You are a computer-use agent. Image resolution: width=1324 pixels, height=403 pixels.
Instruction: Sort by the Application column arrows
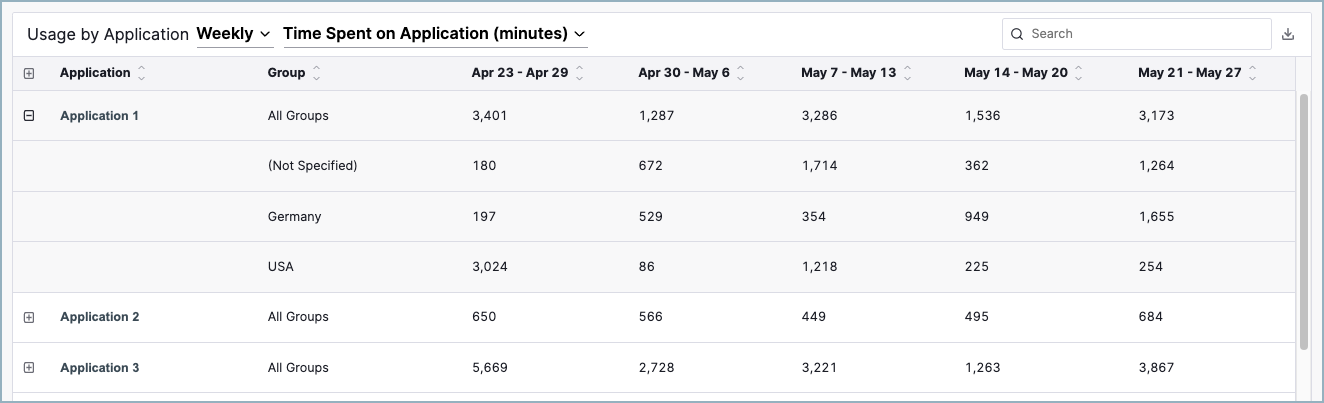point(141,73)
